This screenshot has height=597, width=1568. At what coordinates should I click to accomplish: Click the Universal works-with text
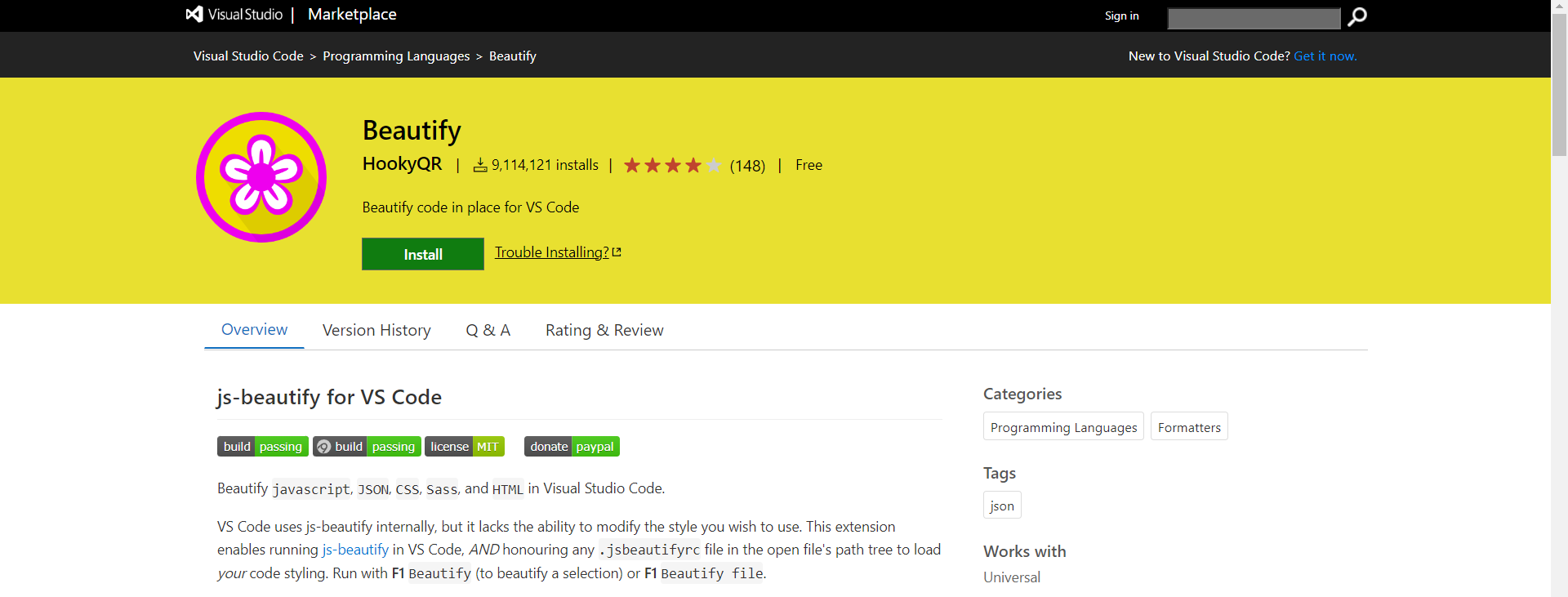tap(1012, 577)
